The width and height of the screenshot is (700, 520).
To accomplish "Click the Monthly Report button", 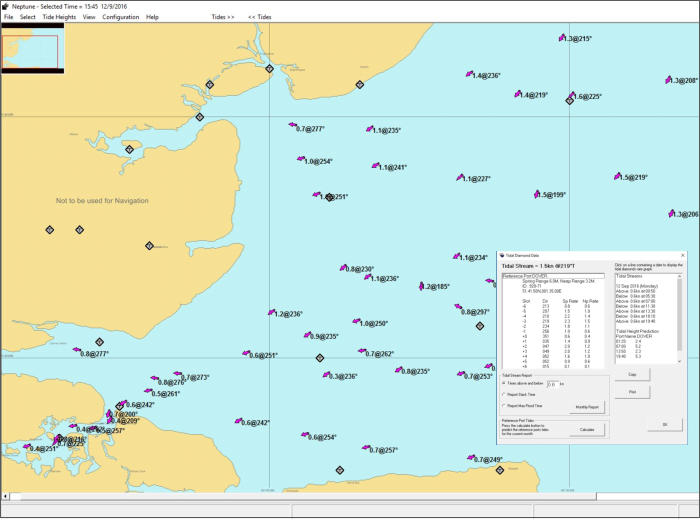I will [588, 407].
